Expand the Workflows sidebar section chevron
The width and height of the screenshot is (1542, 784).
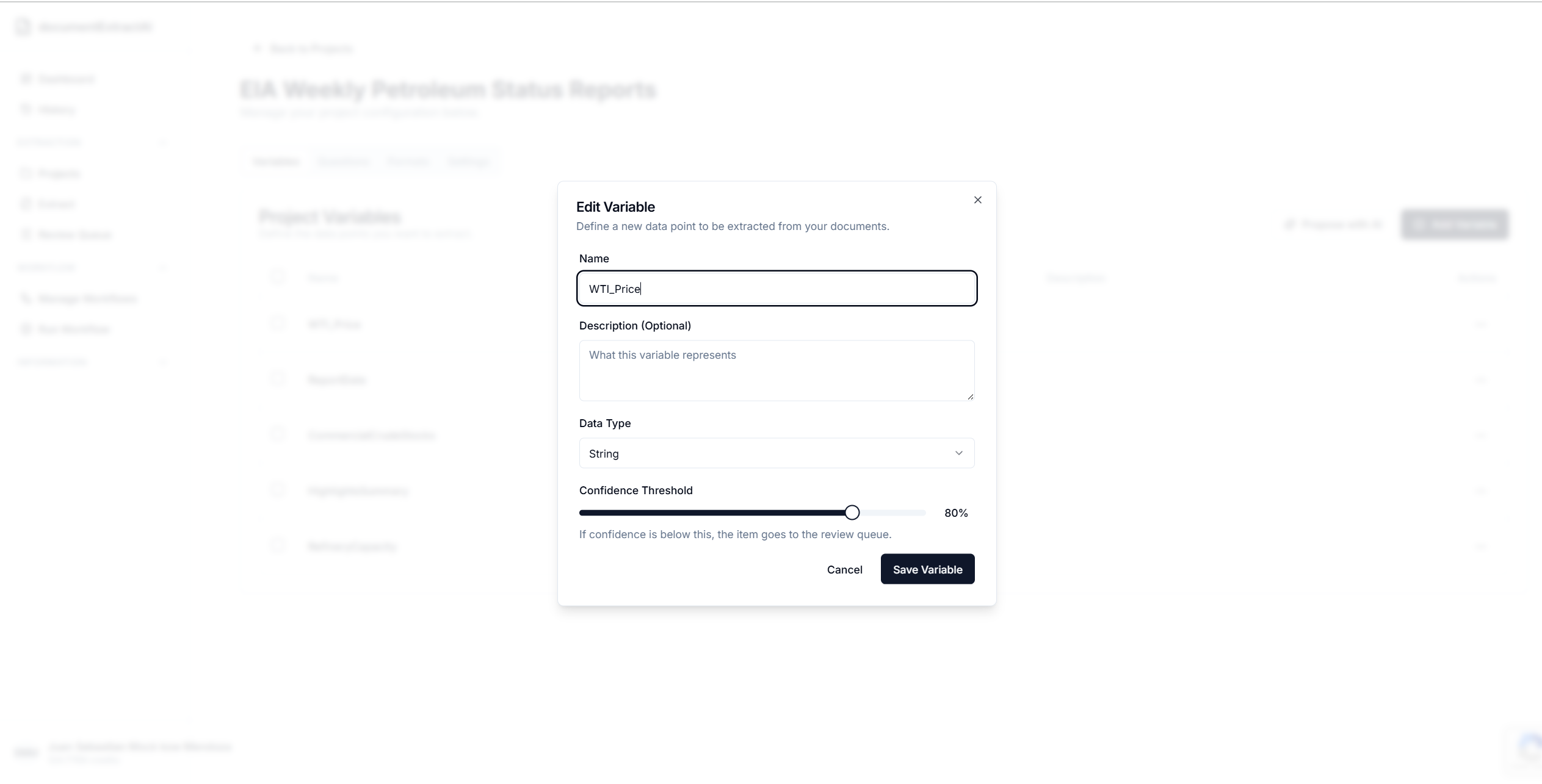162,267
